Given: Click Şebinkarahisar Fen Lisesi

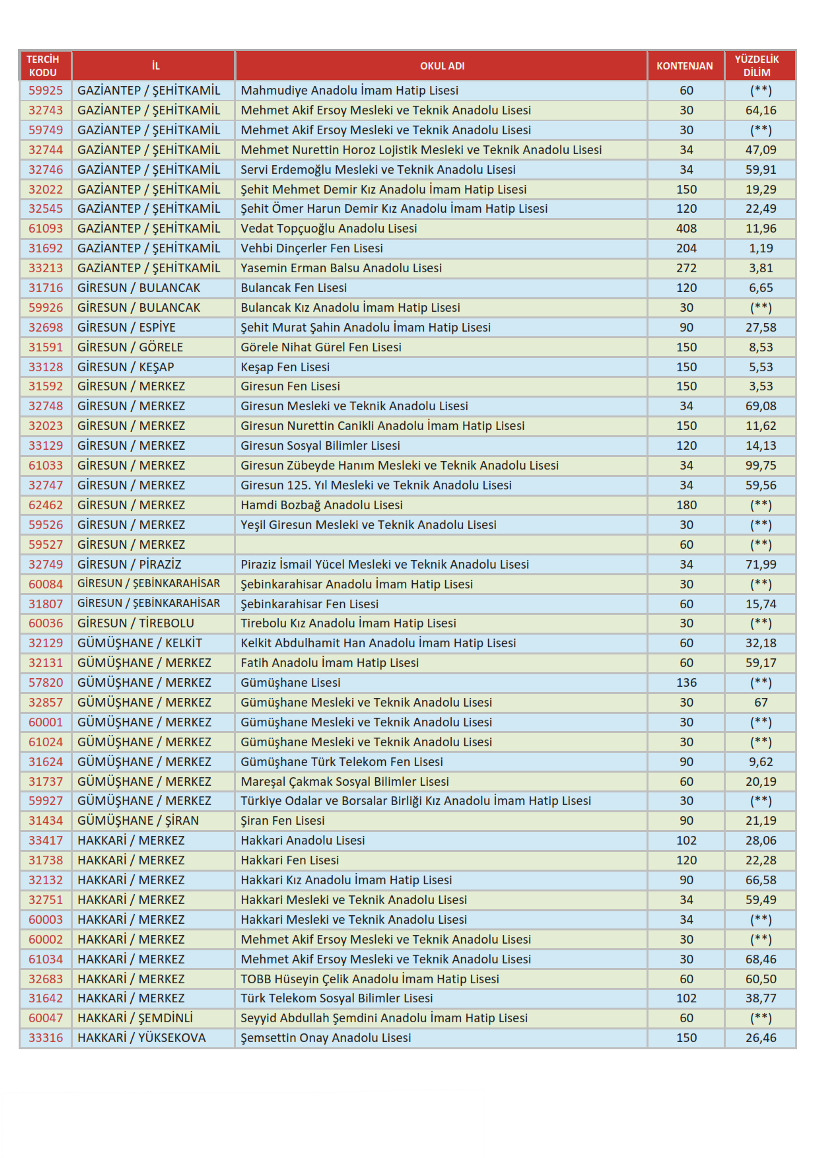Looking at the screenshot, I should 309,603.
